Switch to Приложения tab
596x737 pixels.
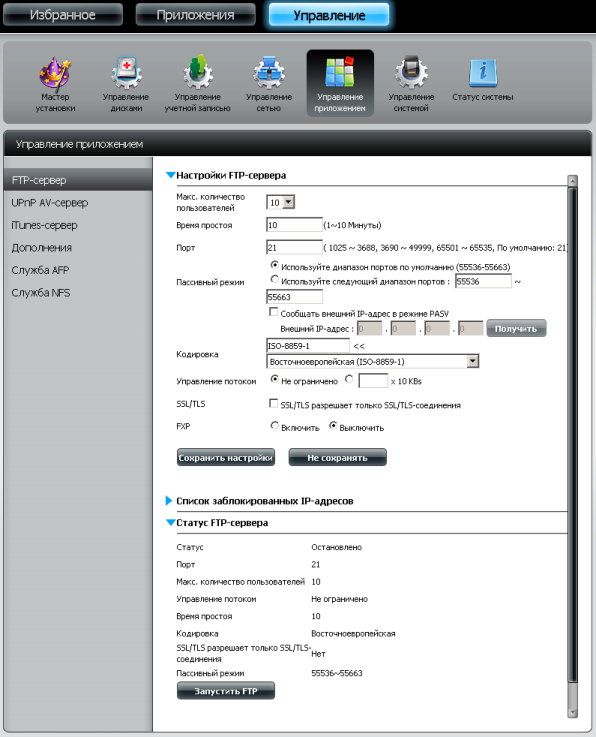196,15
